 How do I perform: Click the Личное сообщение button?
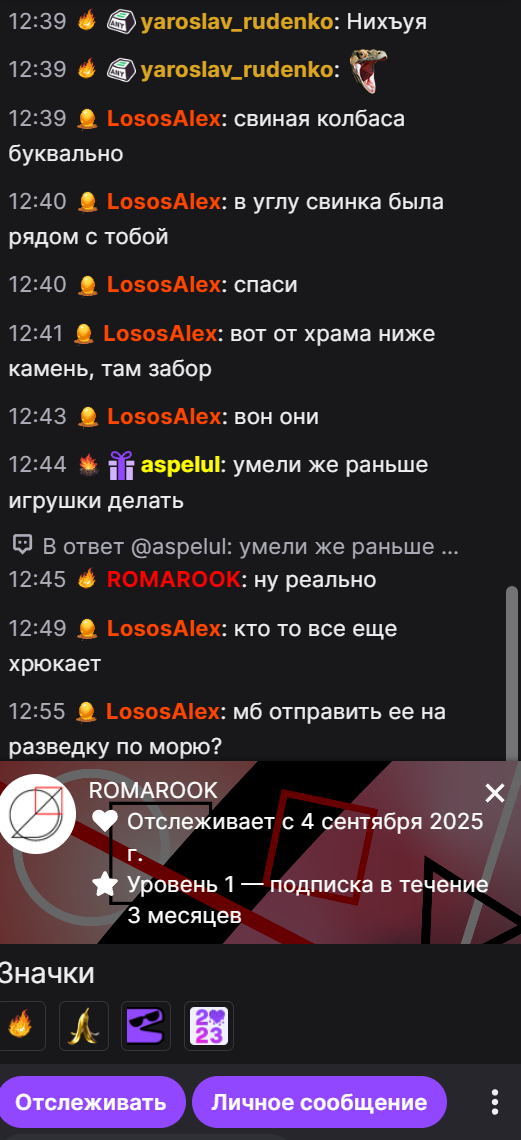click(x=319, y=1102)
